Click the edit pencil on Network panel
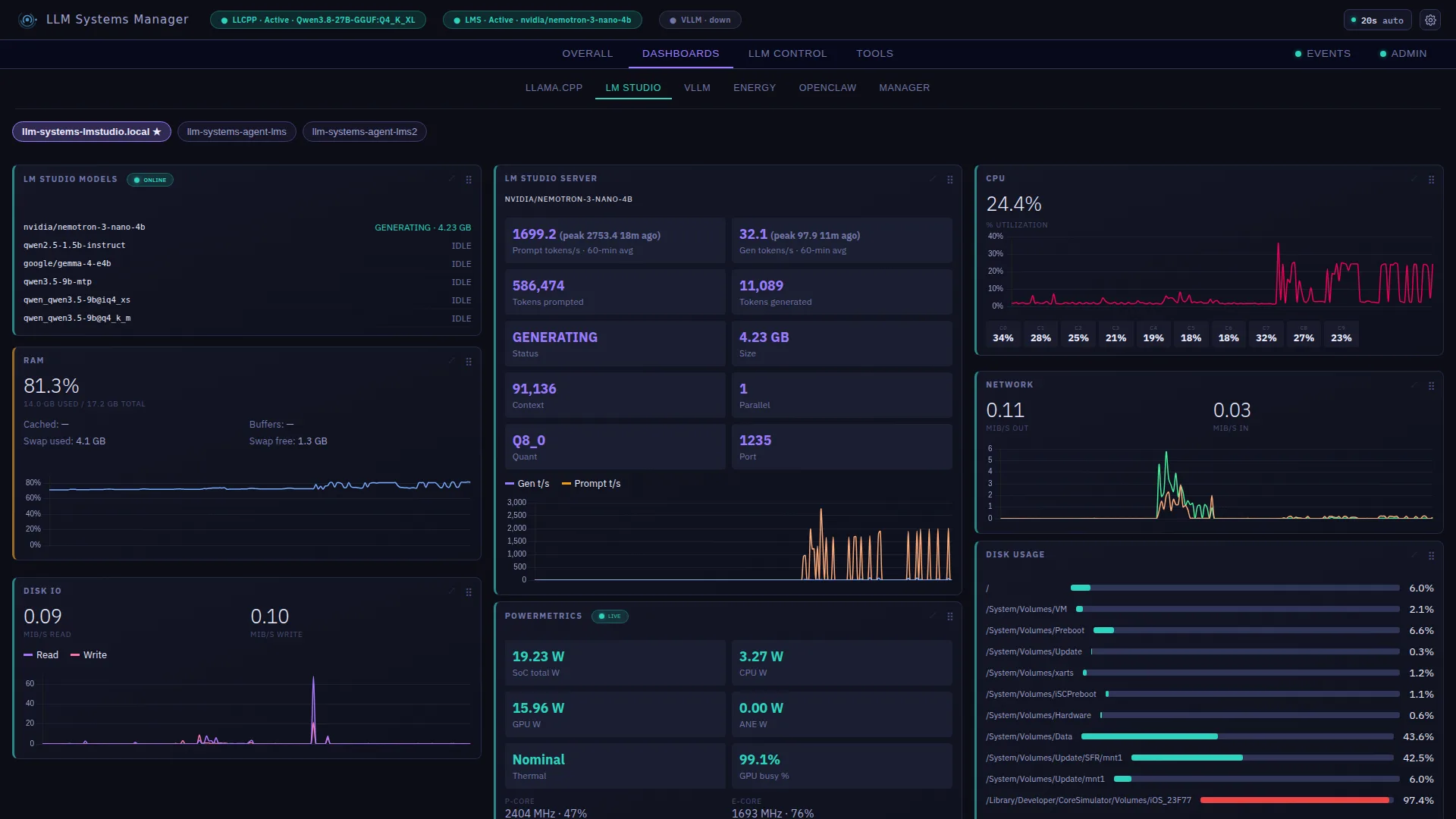 pos(1414,385)
